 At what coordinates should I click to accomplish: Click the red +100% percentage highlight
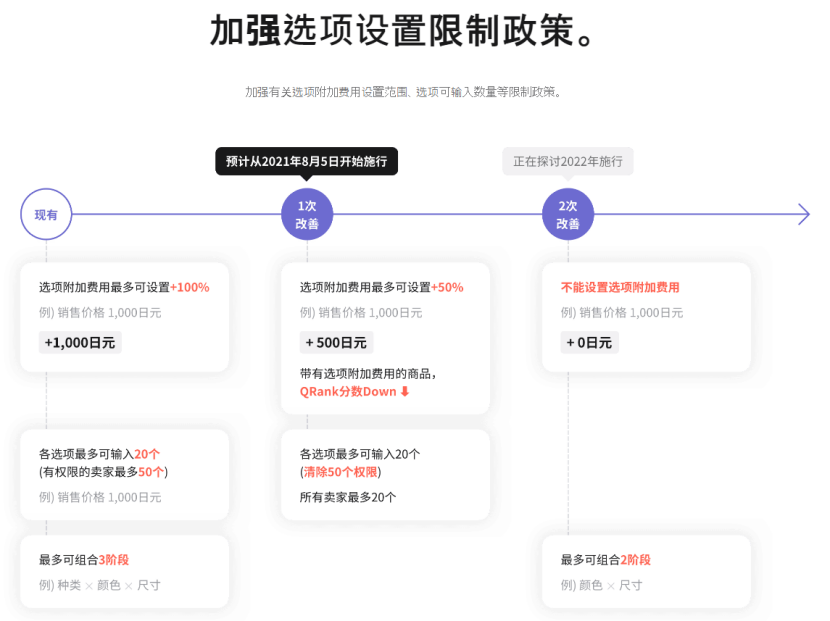(192, 287)
